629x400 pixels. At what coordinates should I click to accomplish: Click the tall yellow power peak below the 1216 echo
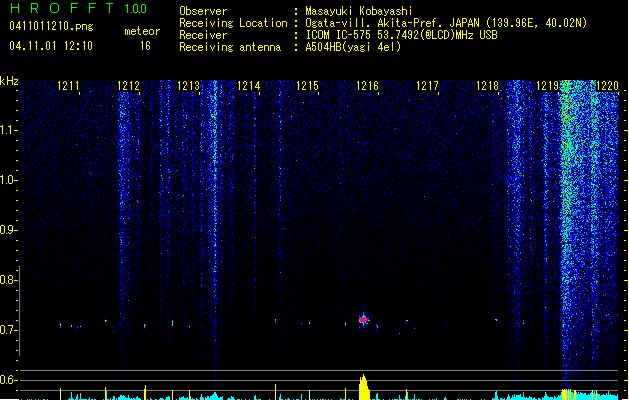[x=363, y=387]
